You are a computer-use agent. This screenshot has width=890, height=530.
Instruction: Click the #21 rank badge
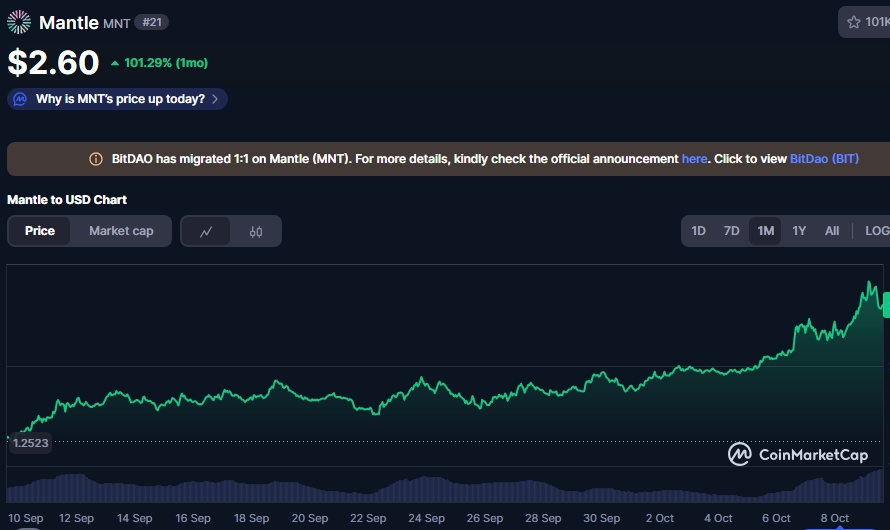pos(152,22)
